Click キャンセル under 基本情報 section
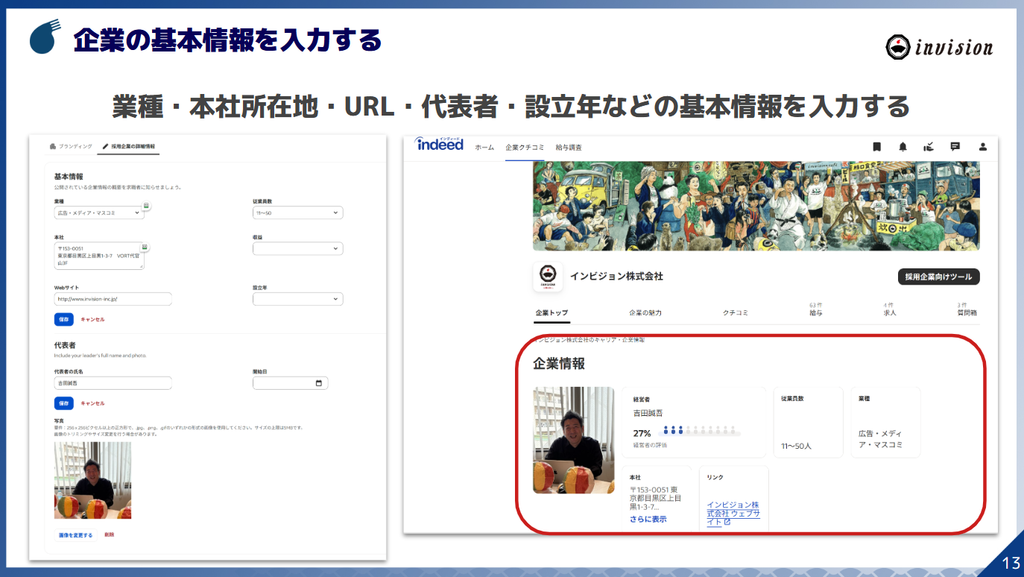Viewport: 1024px width, 577px height. [x=92, y=320]
